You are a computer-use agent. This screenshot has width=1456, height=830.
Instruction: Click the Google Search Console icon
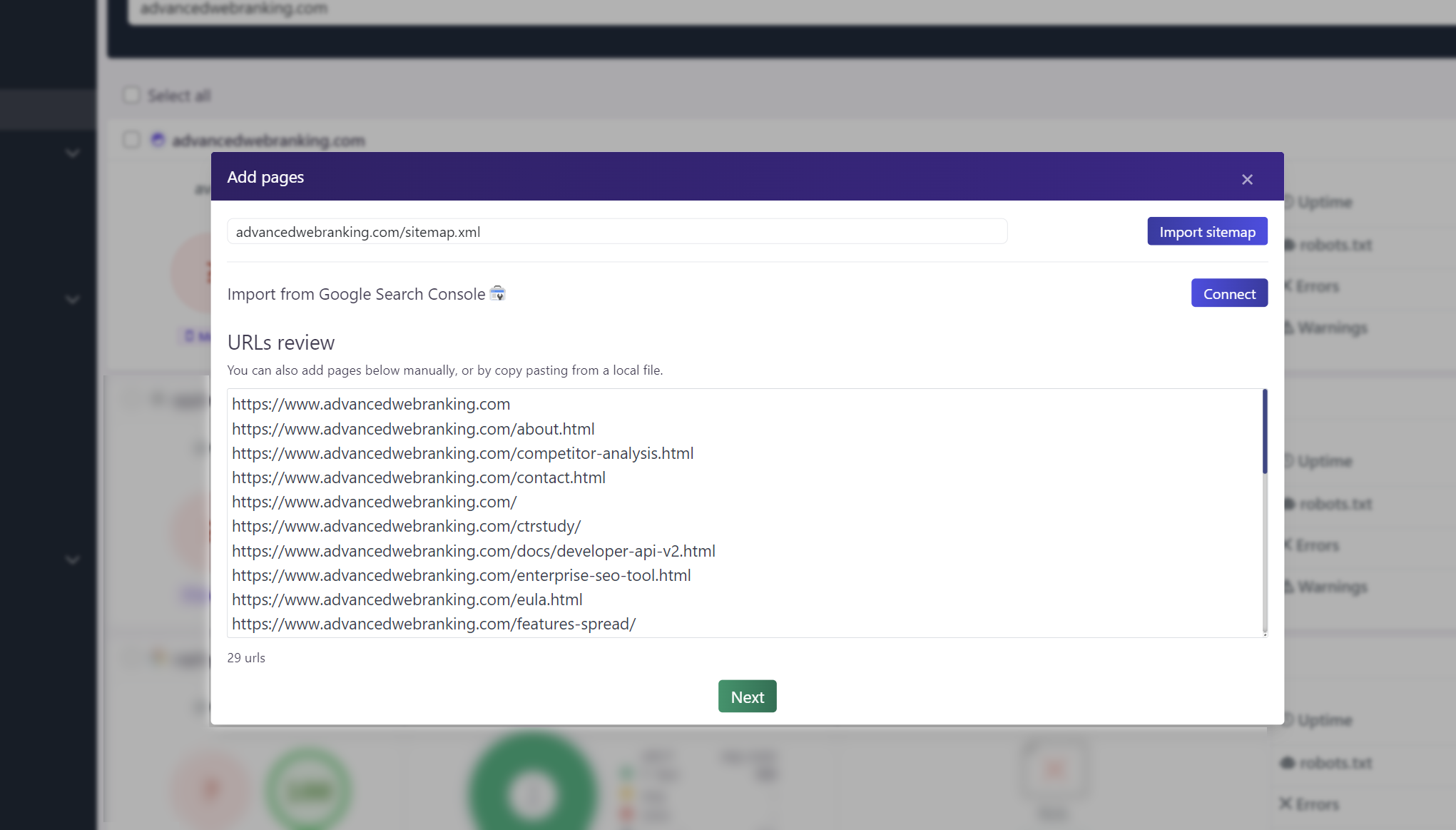tap(497, 293)
